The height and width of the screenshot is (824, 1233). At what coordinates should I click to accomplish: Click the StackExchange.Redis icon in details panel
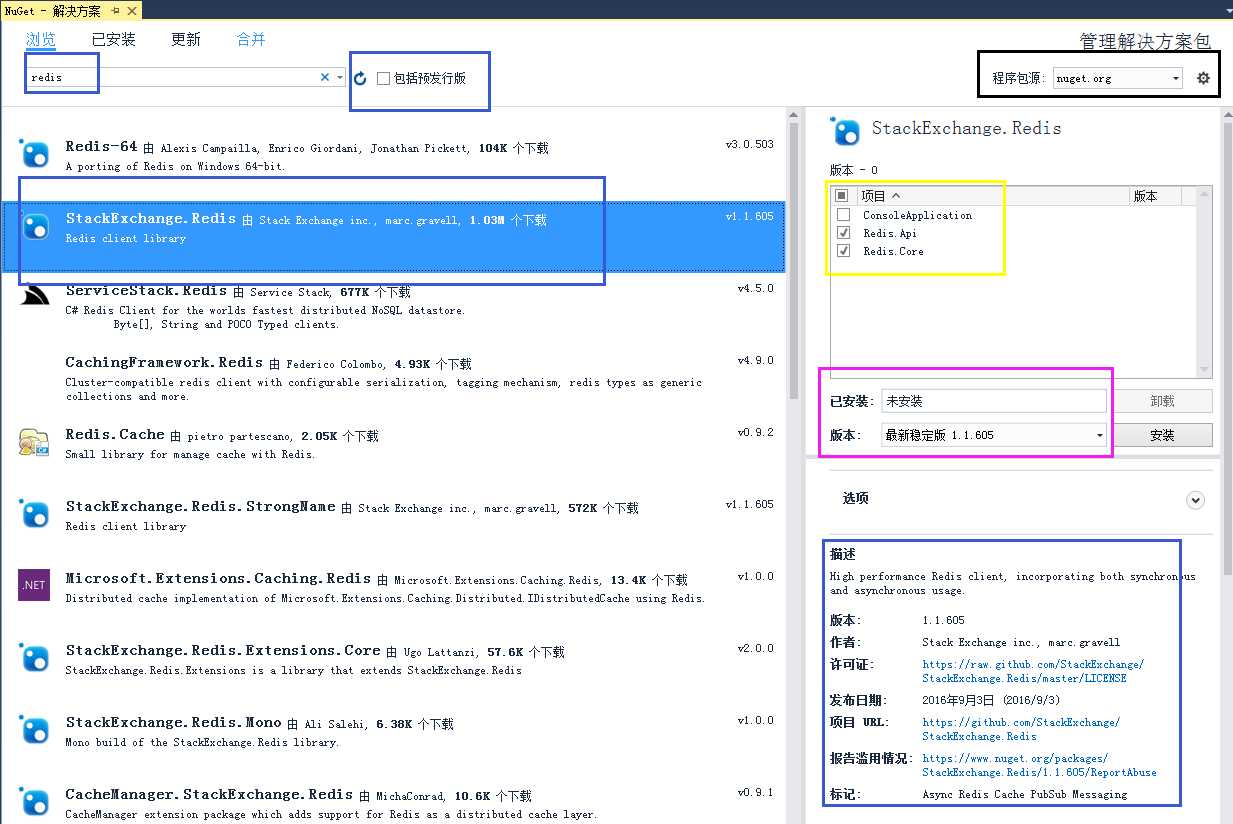846,131
